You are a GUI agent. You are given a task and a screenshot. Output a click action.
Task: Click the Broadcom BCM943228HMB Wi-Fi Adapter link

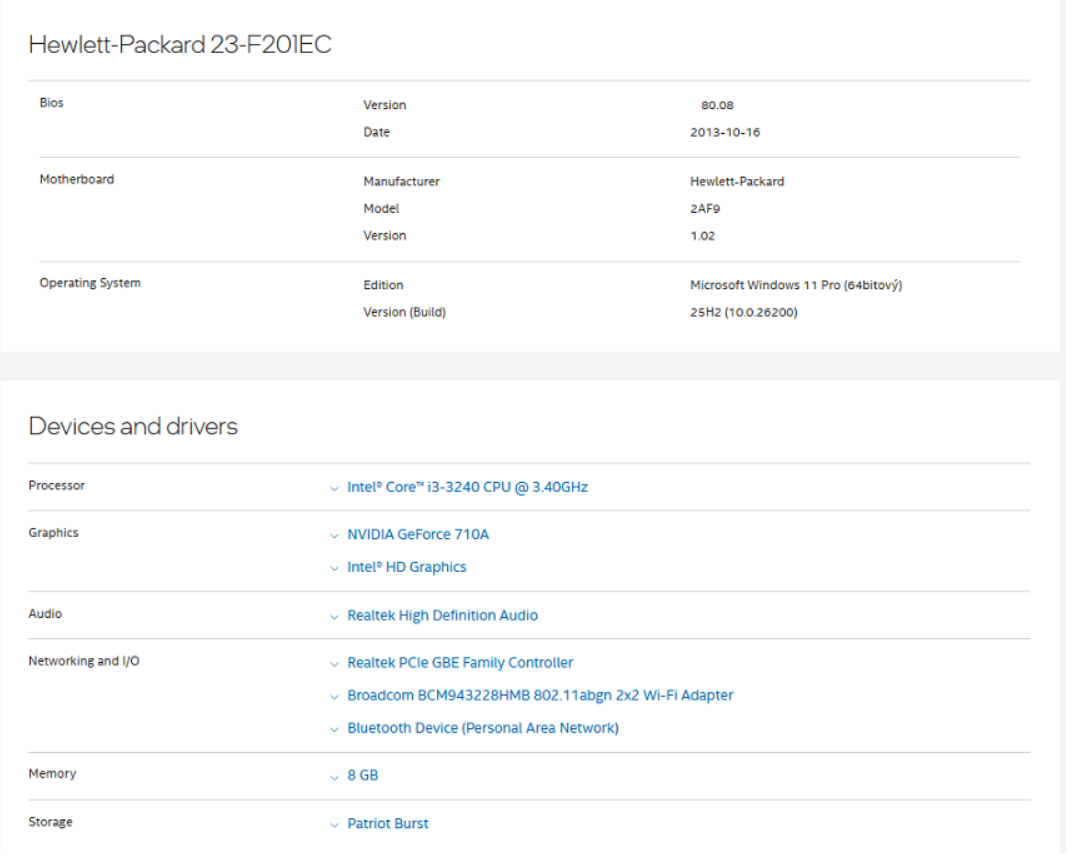tap(540, 695)
